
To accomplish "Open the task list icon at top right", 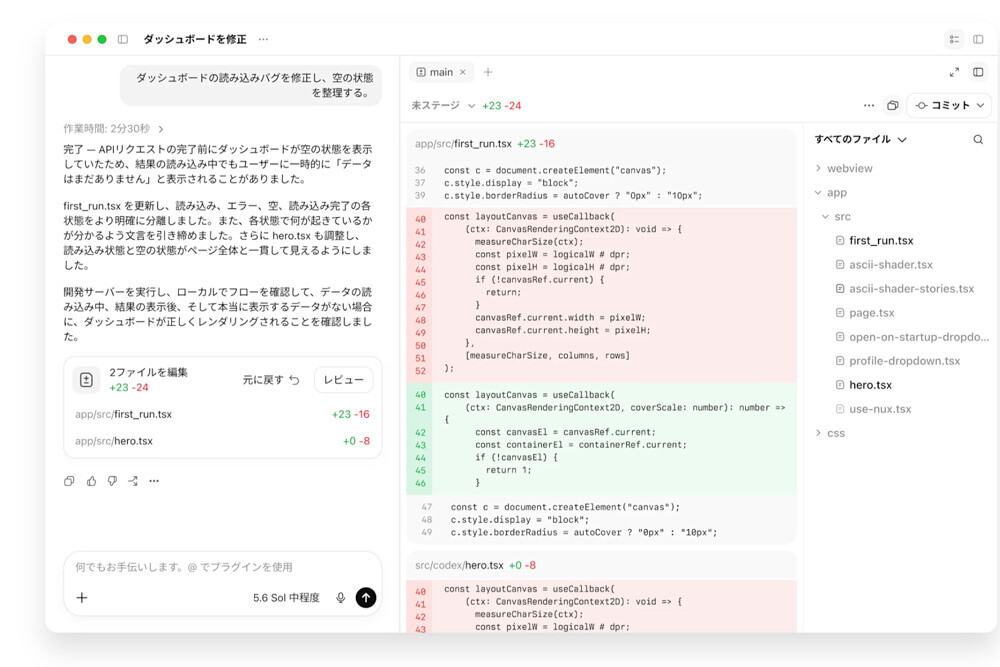I will coord(954,40).
